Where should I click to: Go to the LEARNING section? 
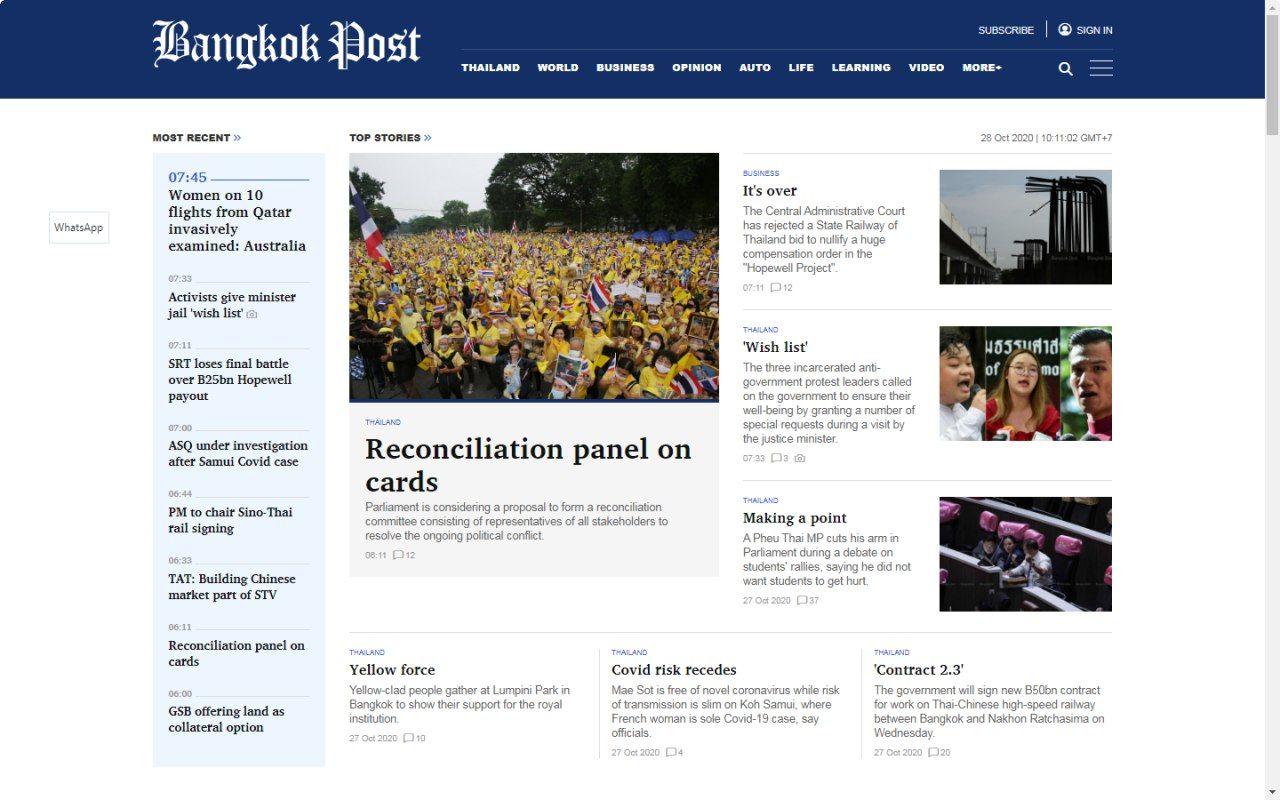coord(860,68)
